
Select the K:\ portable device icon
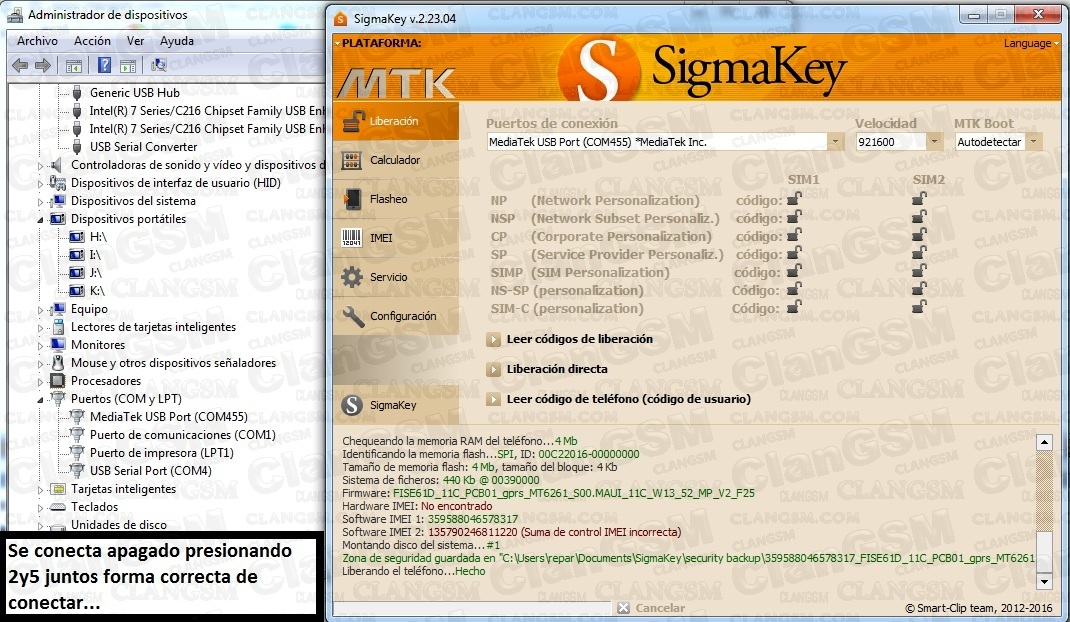77,291
